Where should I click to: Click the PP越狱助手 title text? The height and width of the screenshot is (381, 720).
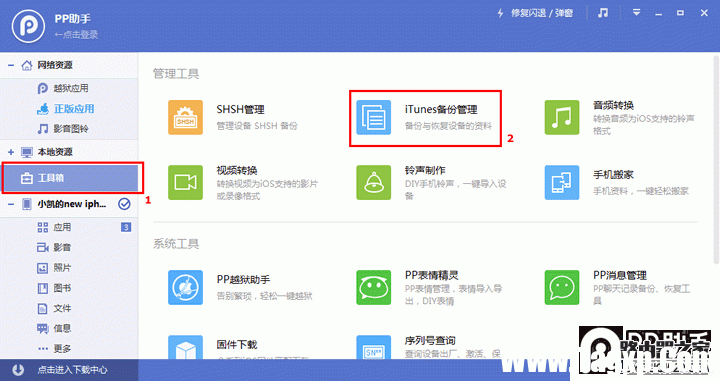[x=243, y=280]
